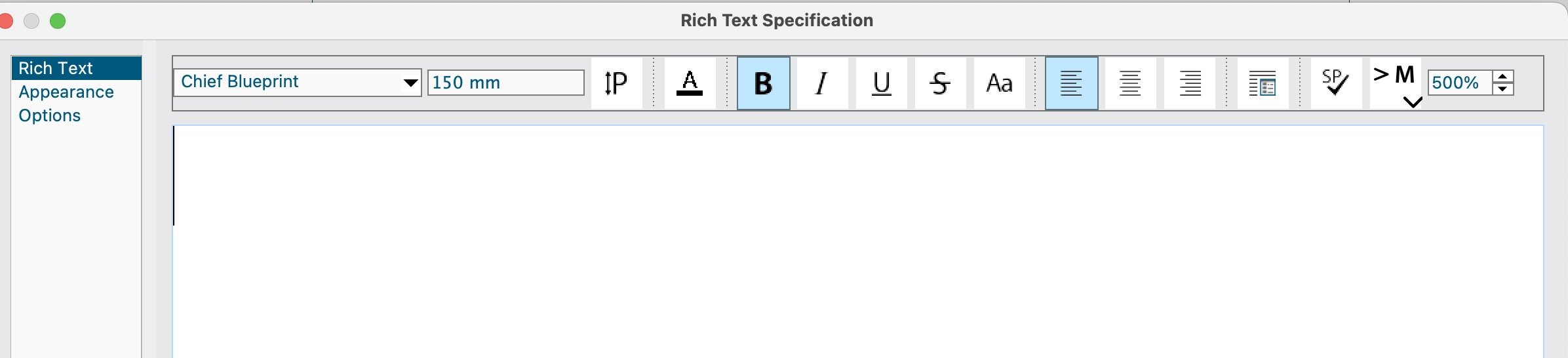
Task: Switch to the Appearance panel
Action: (66, 92)
